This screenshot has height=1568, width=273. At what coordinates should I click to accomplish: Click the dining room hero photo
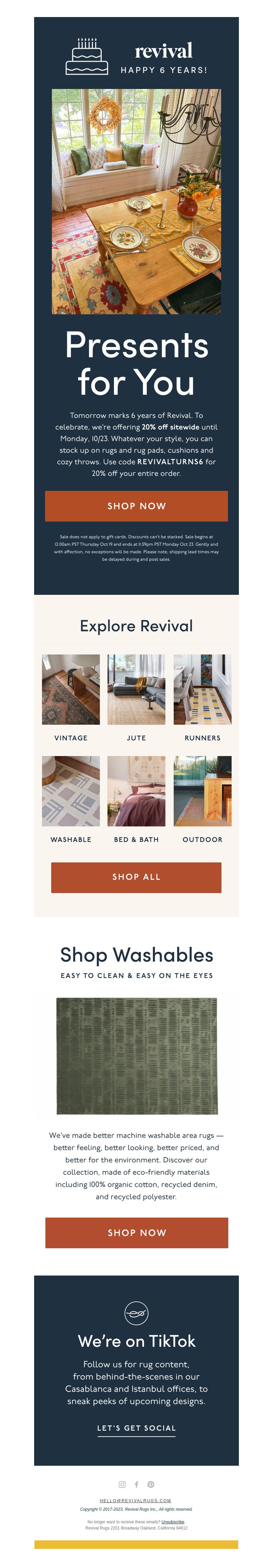coord(136,201)
